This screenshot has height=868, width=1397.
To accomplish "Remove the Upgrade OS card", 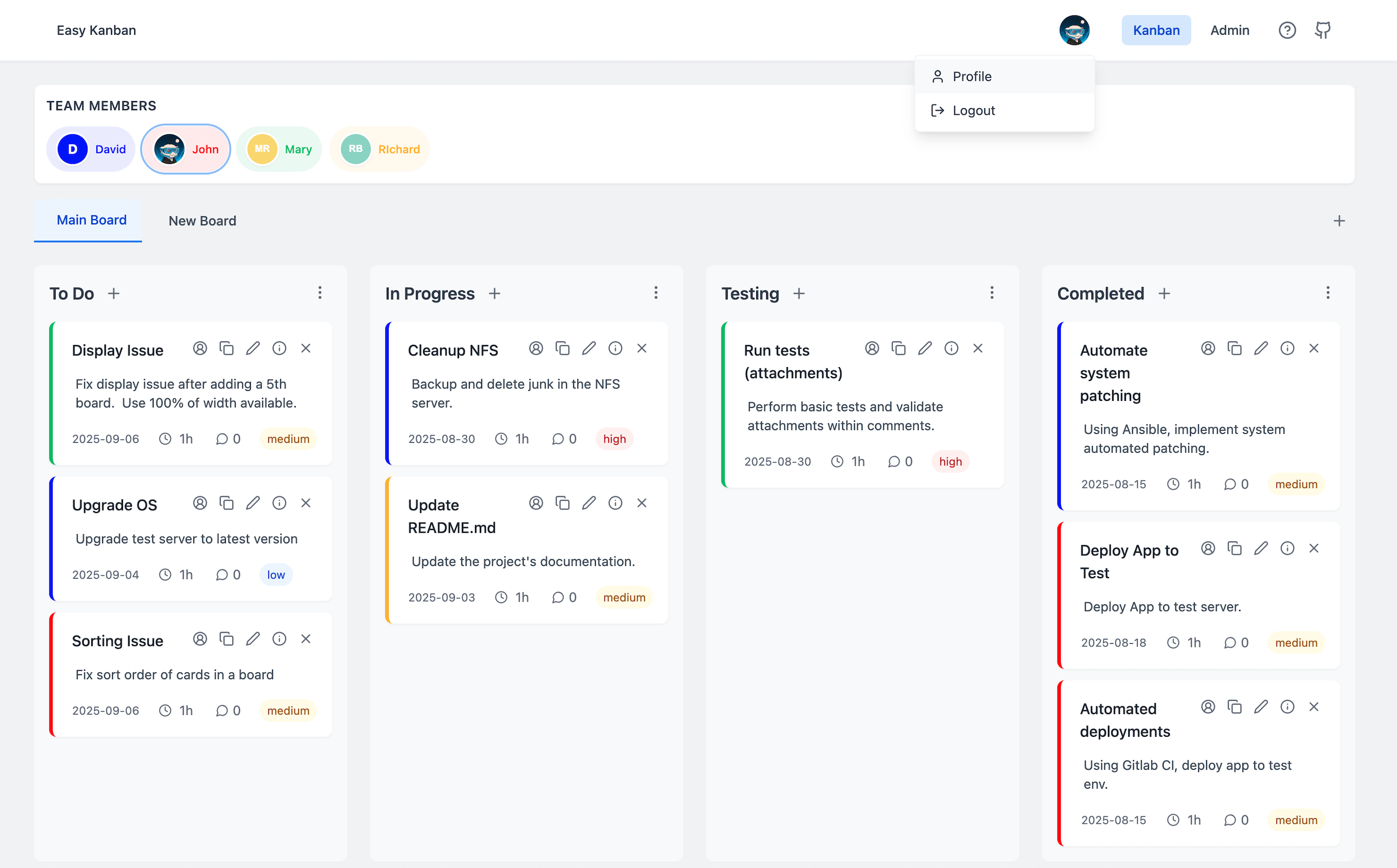I will 305,503.
